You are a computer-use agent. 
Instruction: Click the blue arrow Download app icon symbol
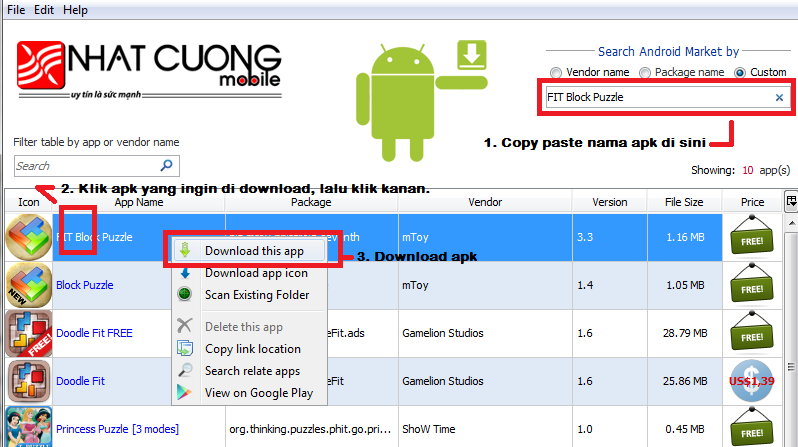[x=185, y=273]
